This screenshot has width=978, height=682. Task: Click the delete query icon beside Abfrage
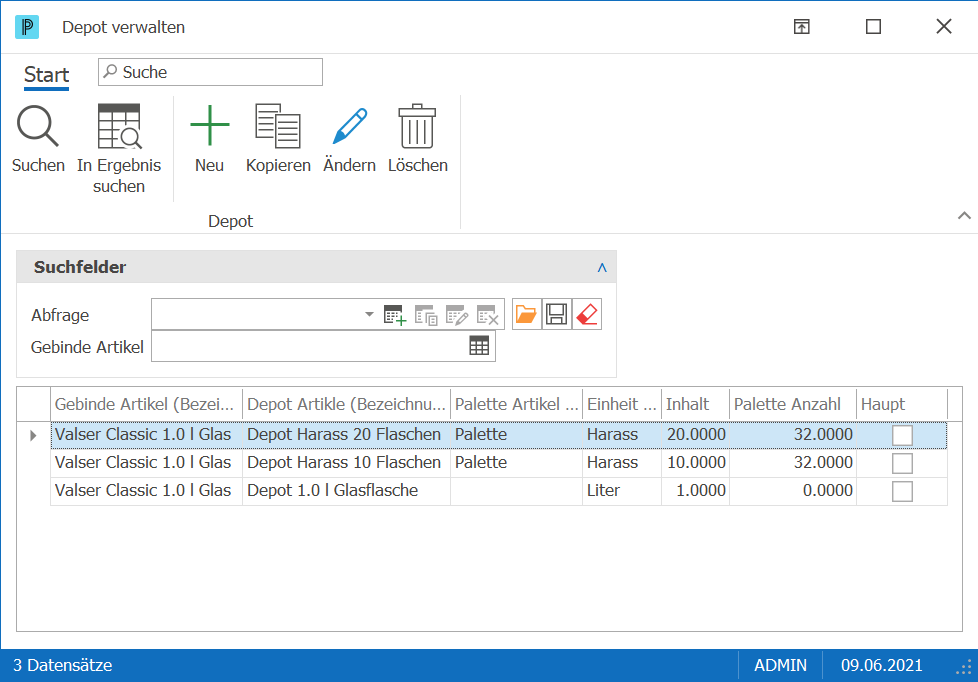coord(488,314)
